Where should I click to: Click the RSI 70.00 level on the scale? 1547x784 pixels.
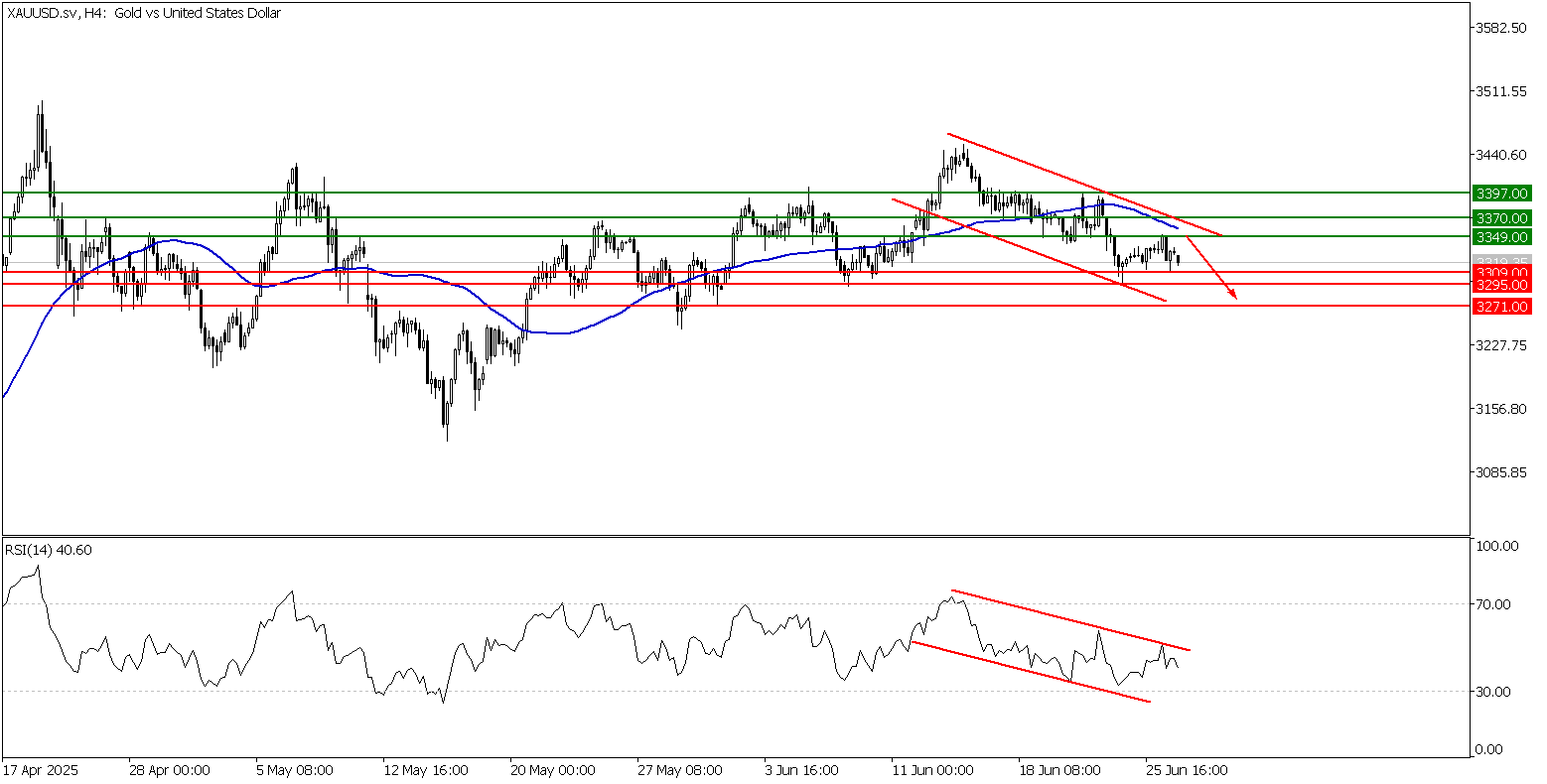1497,604
